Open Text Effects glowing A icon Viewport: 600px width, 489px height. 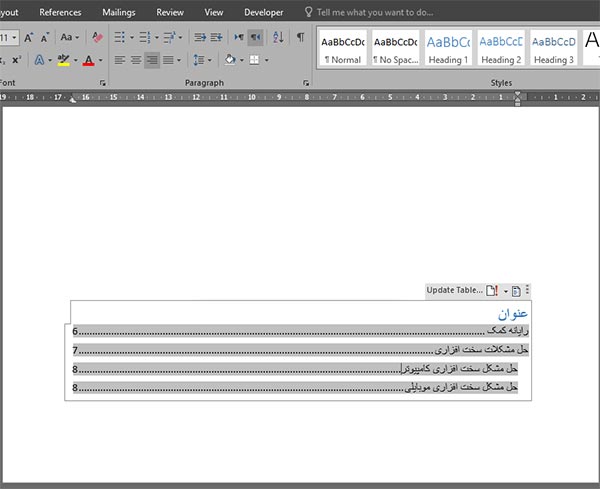(39, 60)
